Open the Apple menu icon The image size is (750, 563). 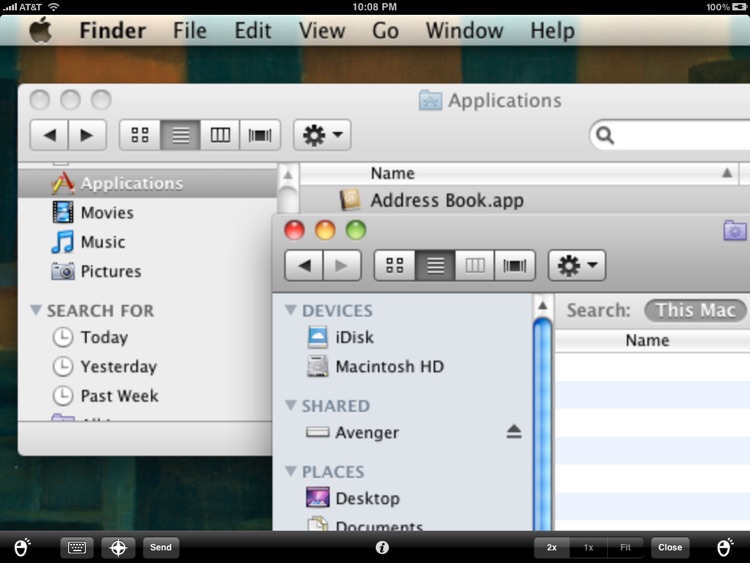click(40, 31)
